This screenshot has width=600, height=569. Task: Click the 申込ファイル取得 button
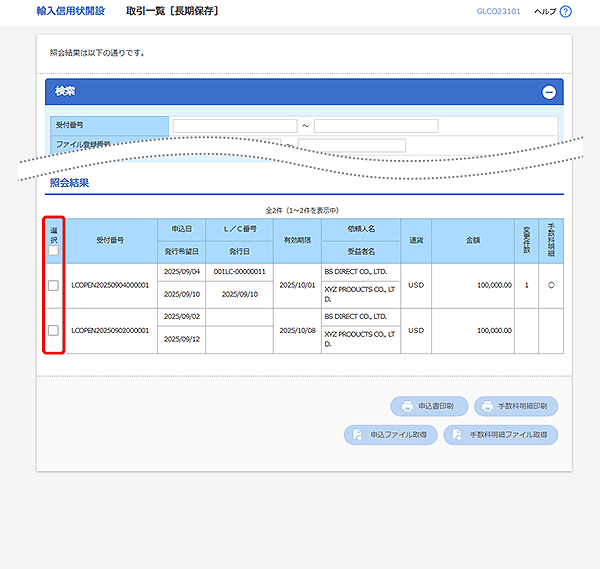390,435
